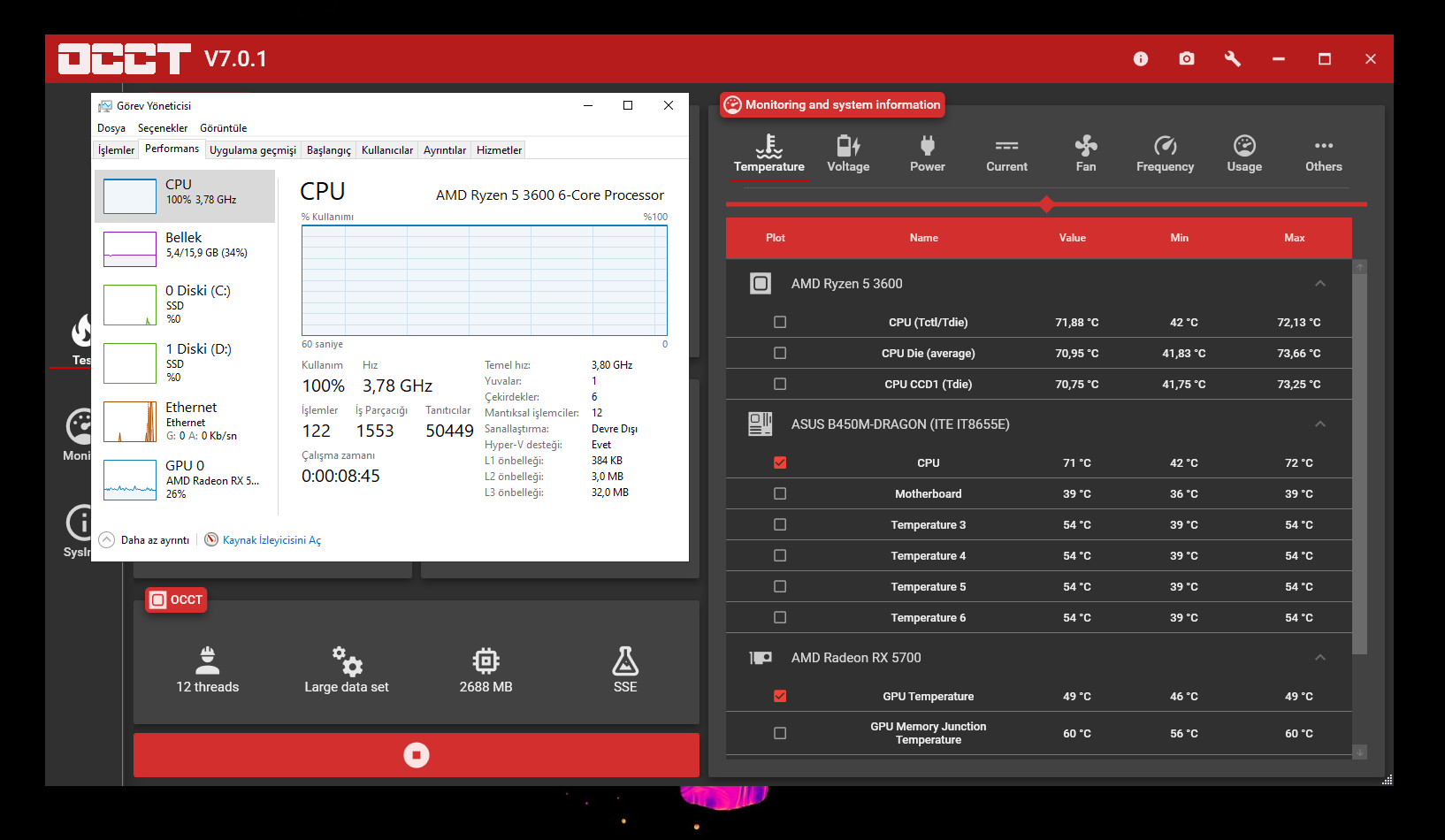Open the Görüntüle menu in Task Manager
Viewport: 1445px width, 840px height.
pyautogui.click(x=223, y=128)
